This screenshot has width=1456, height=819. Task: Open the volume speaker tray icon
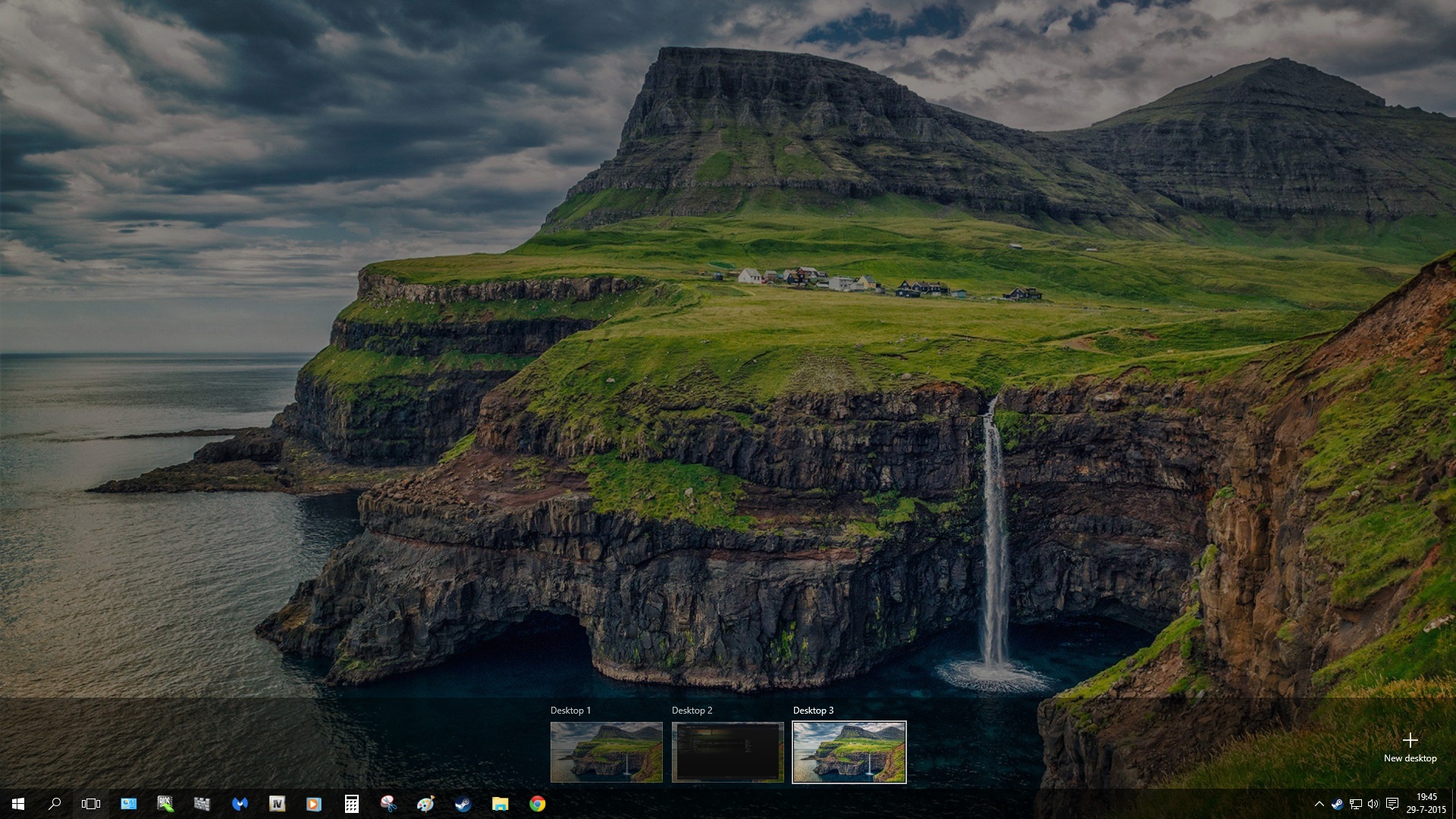pyautogui.click(x=1373, y=804)
